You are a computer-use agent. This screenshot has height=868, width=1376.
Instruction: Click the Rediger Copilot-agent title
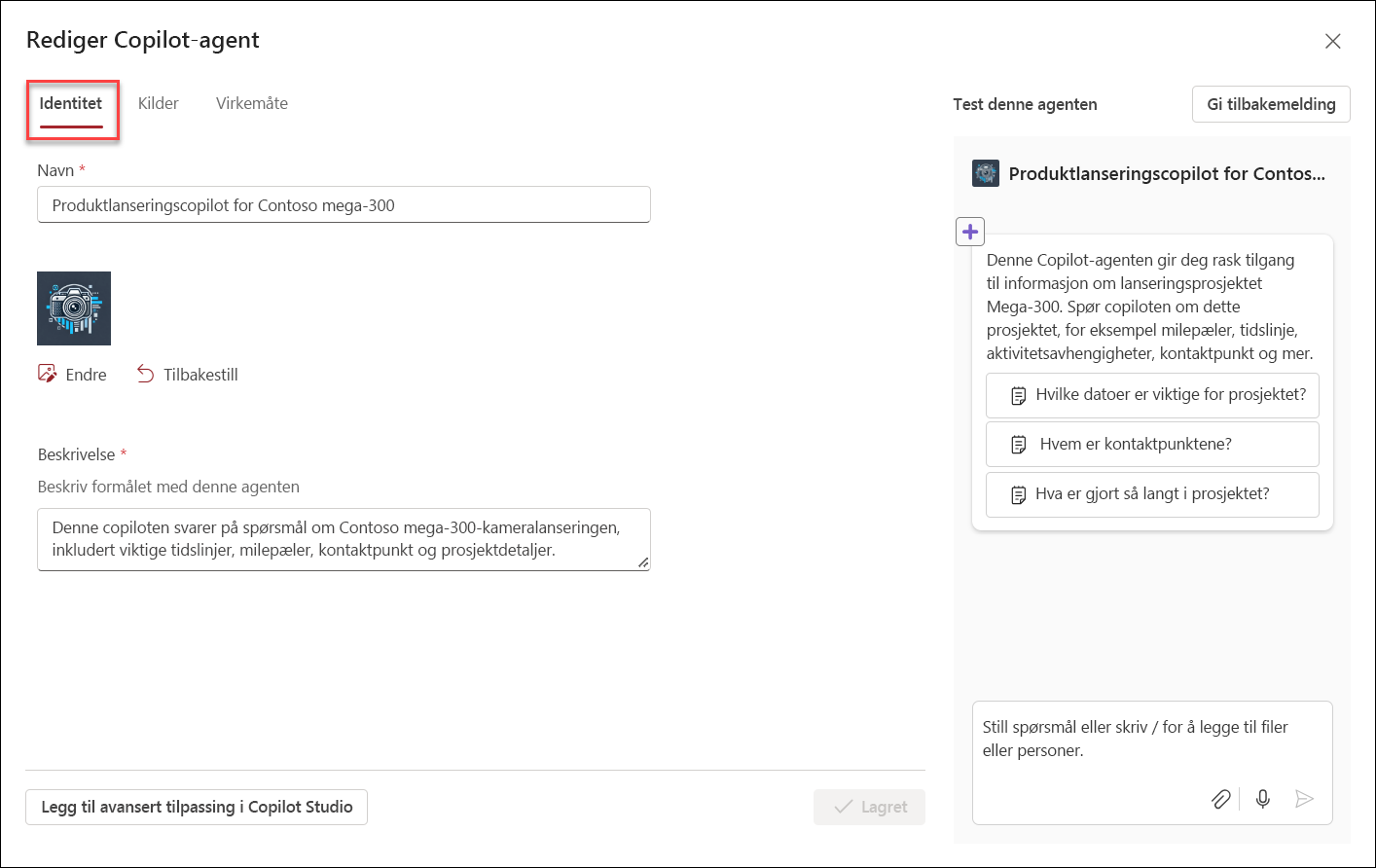click(143, 40)
